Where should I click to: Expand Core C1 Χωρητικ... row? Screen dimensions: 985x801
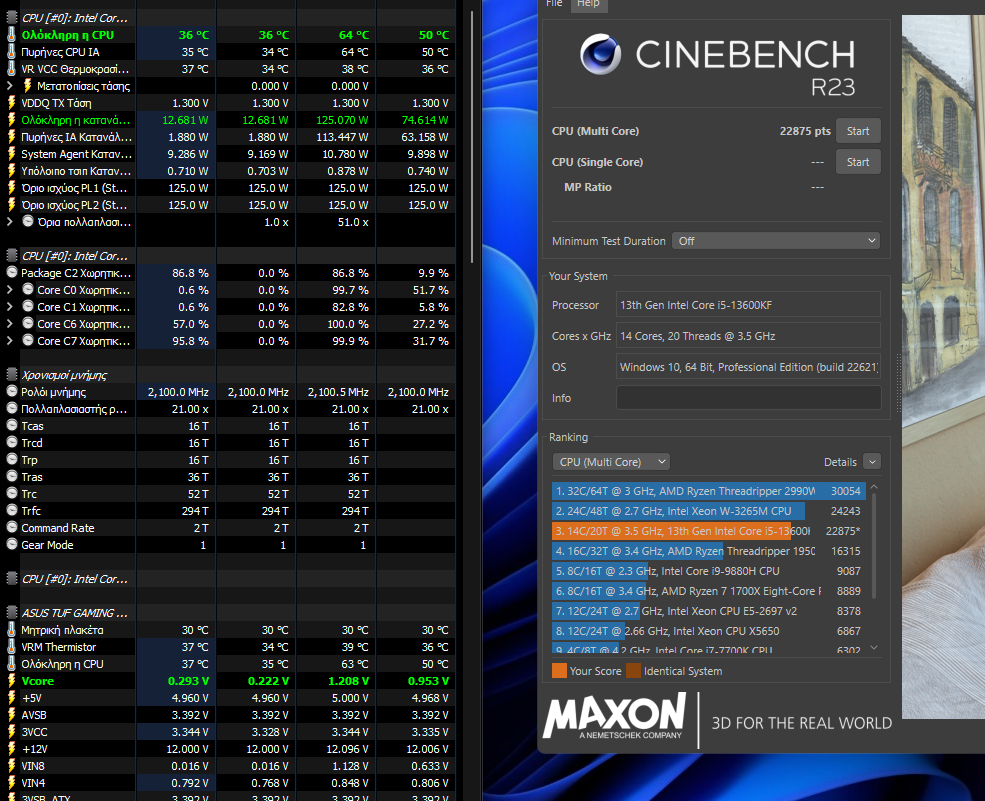9,307
